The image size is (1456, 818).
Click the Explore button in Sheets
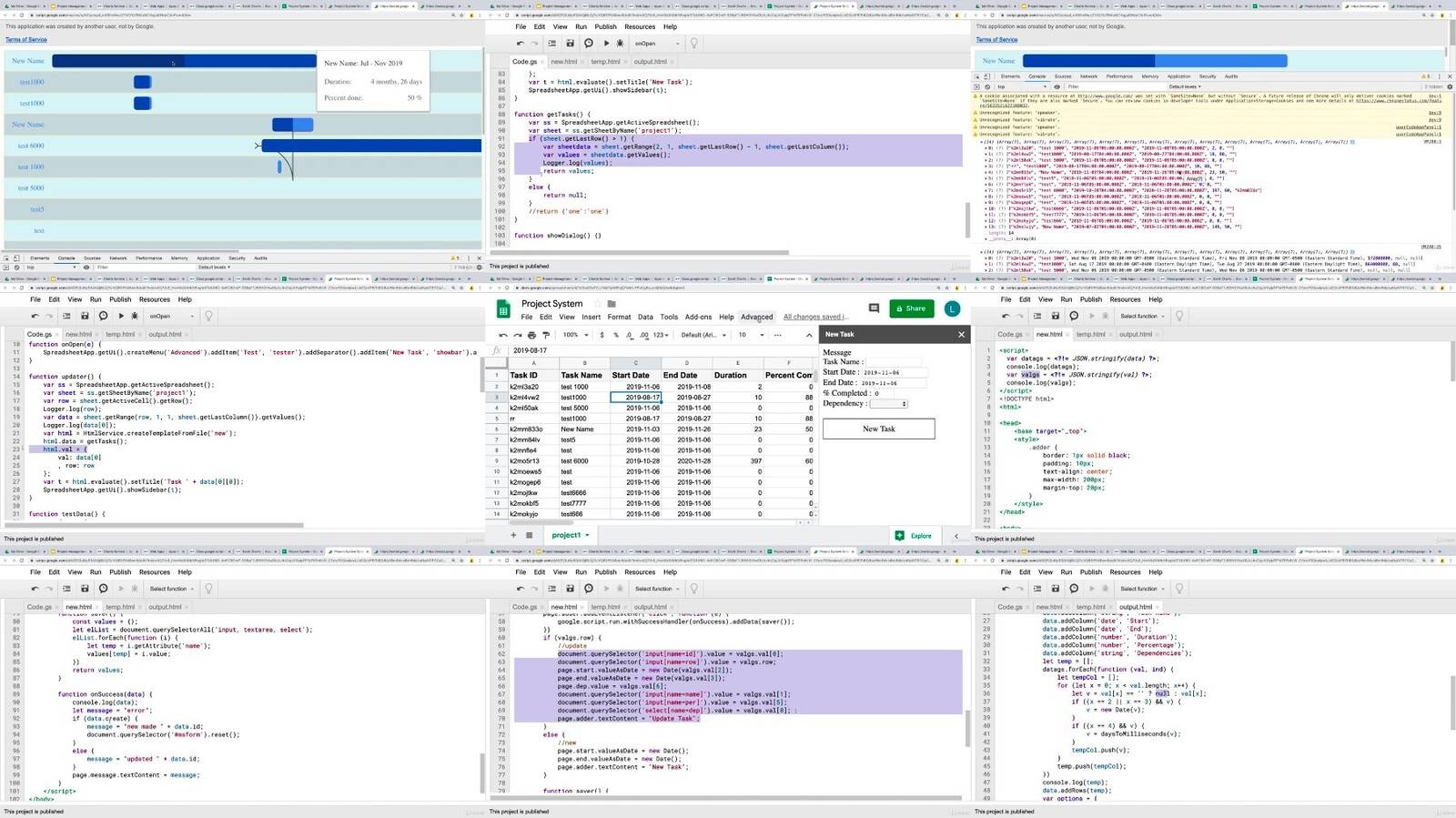click(913, 536)
